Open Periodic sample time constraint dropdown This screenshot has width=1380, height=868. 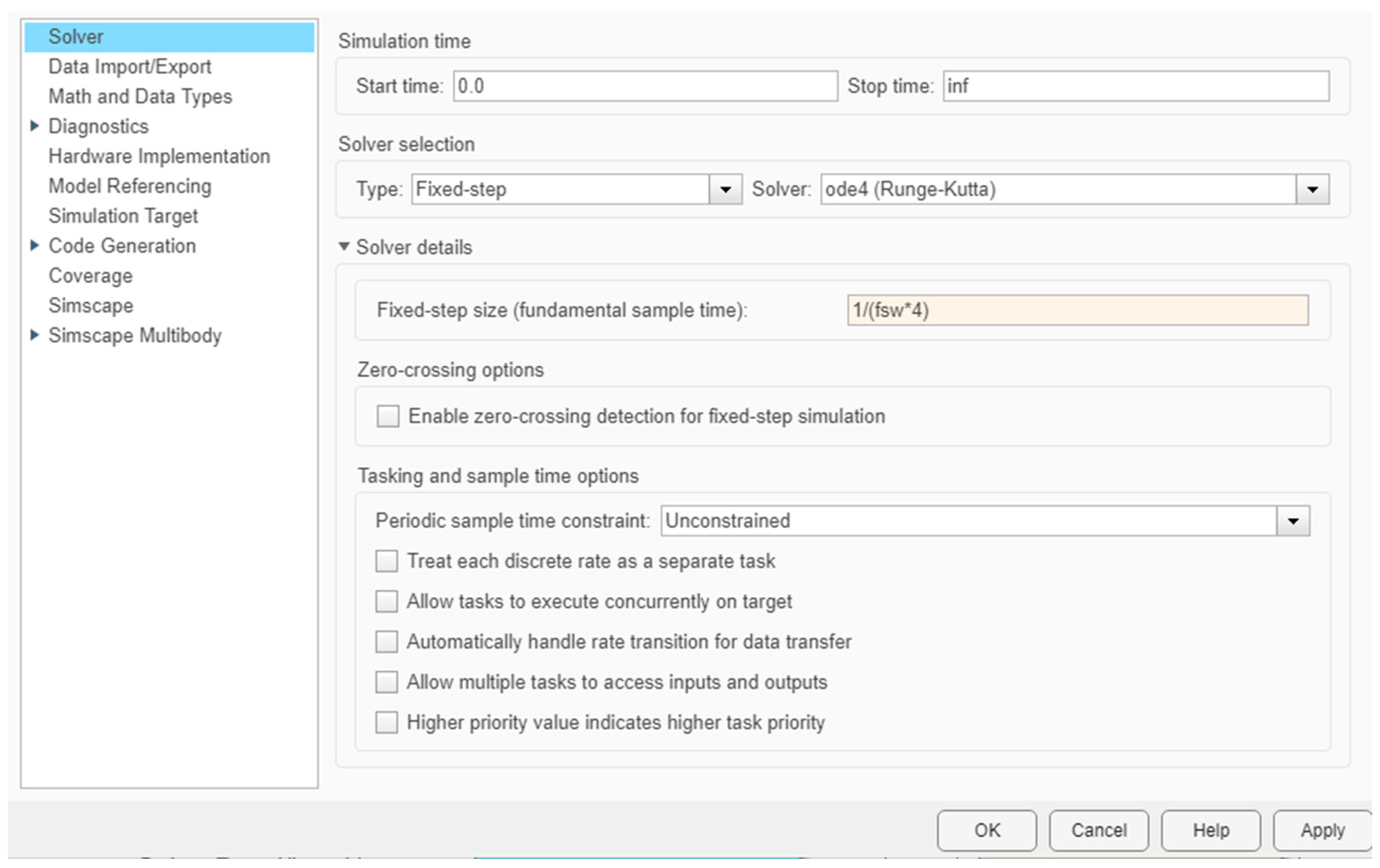tap(1292, 521)
